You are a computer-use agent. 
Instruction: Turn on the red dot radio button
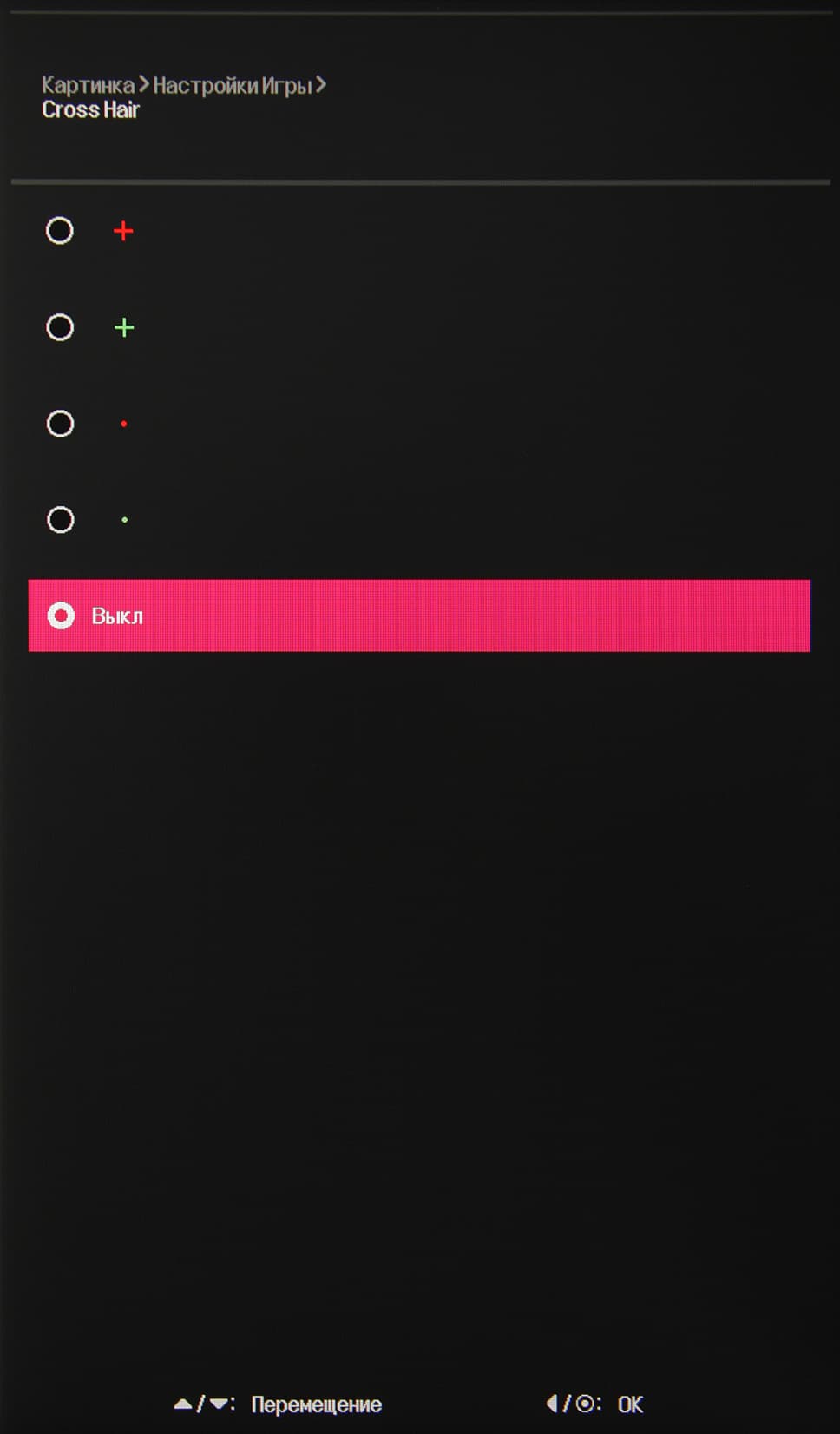(60, 424)
